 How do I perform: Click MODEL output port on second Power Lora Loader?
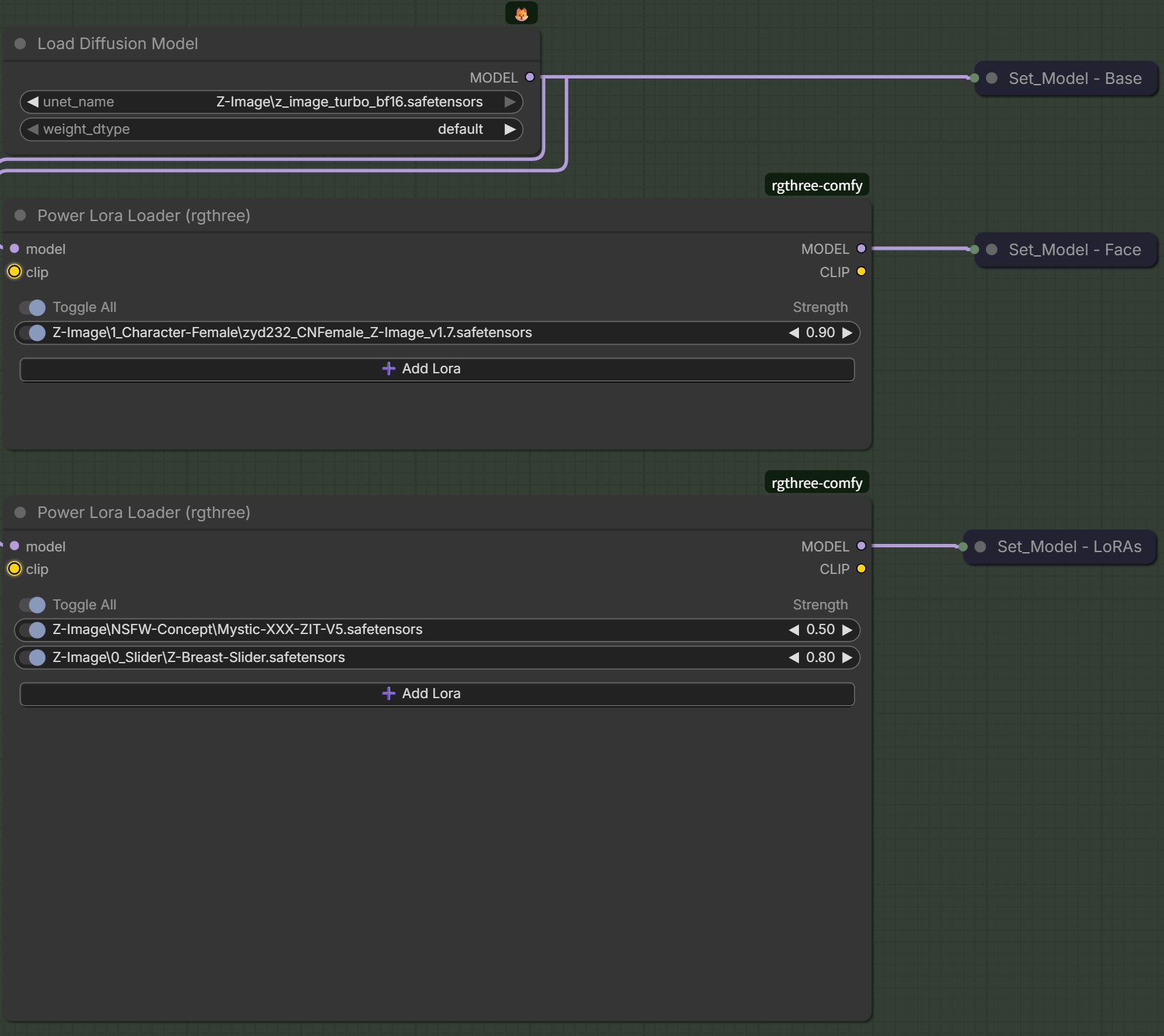click(861, 546)
